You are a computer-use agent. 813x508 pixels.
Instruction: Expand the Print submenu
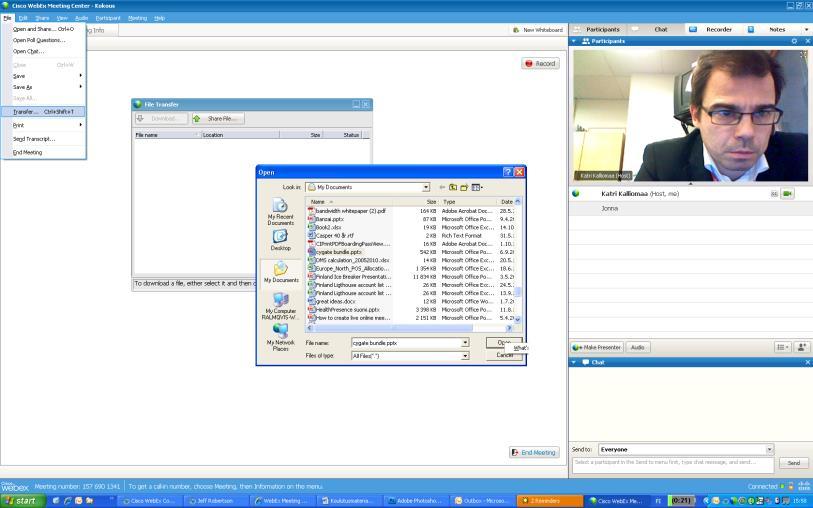tap(43, 125)
